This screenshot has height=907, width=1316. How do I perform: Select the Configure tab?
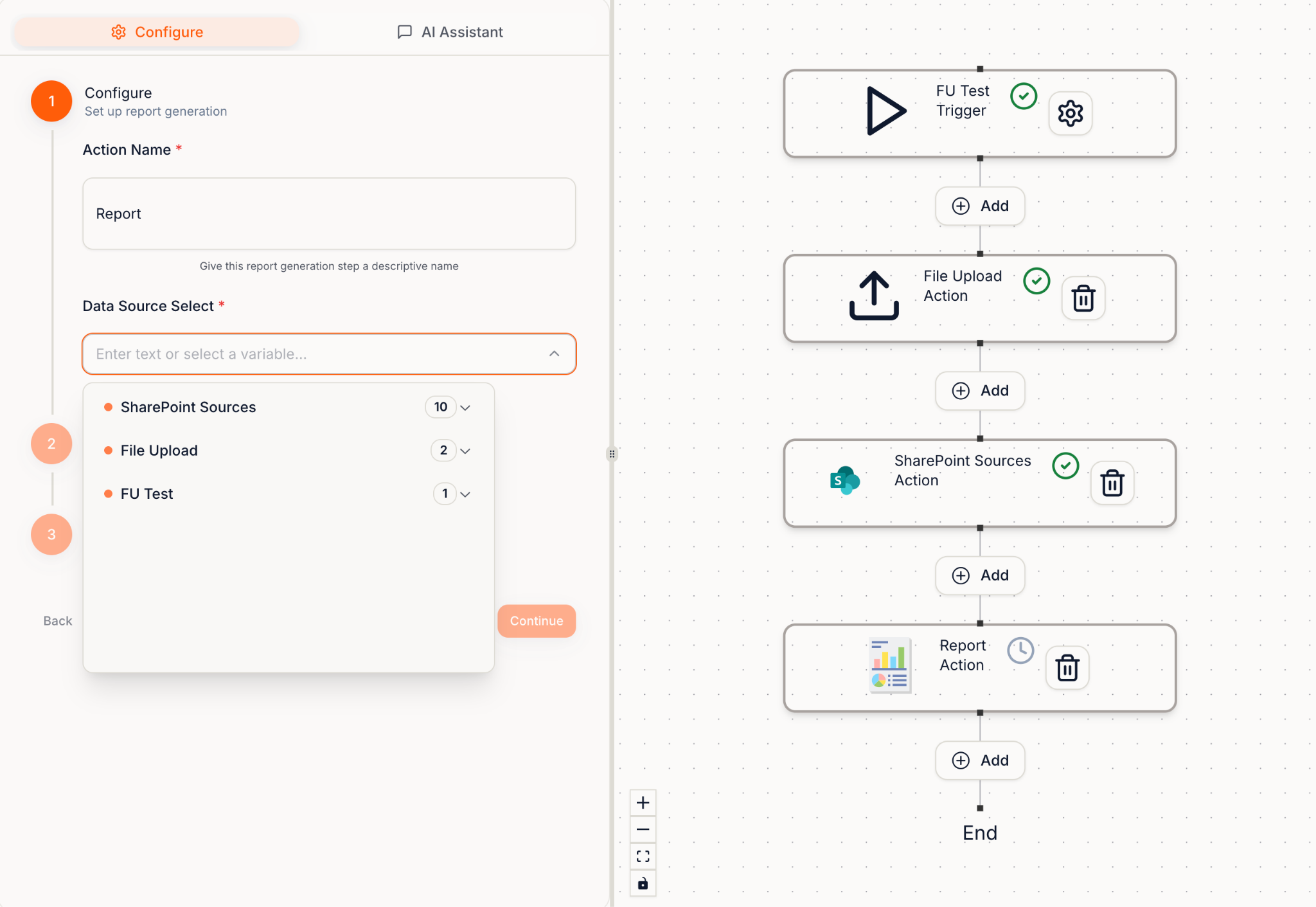[x=156, y=31]
